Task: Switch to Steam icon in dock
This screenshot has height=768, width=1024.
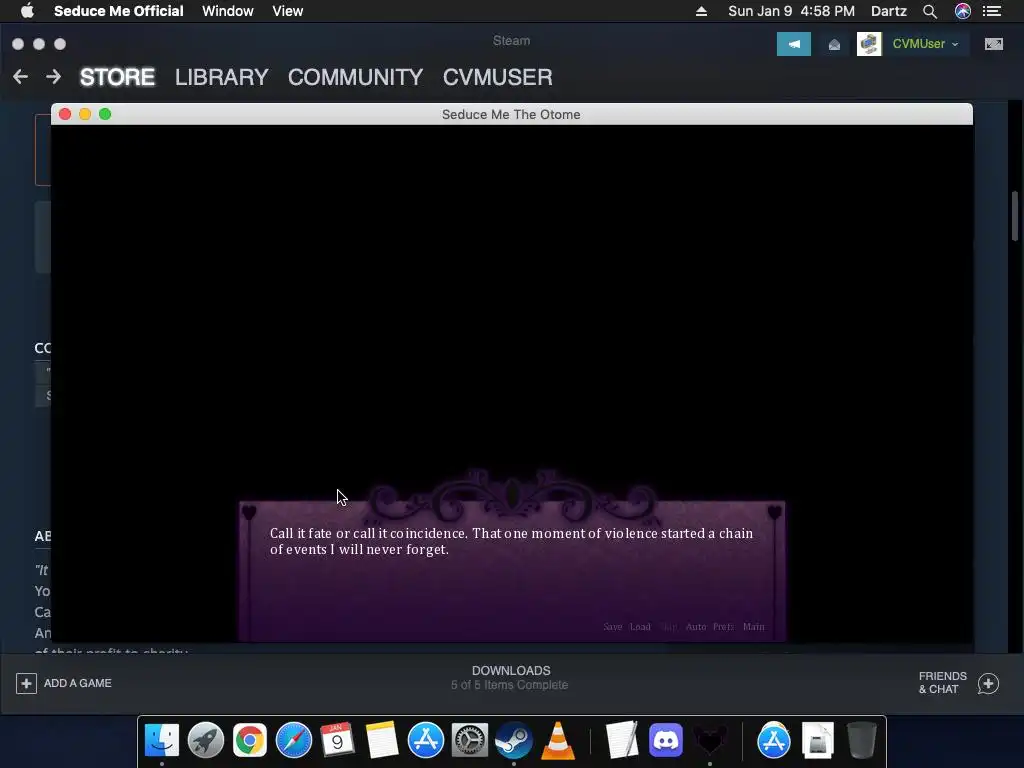Action: (x=513, y=741)
